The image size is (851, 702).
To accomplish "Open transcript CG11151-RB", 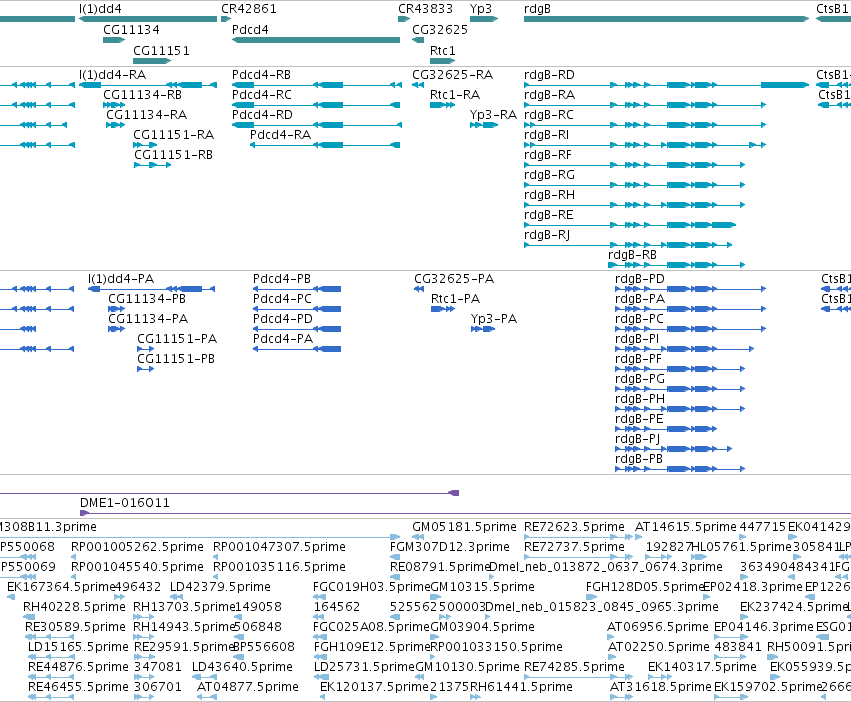I will tap(174, 155).
